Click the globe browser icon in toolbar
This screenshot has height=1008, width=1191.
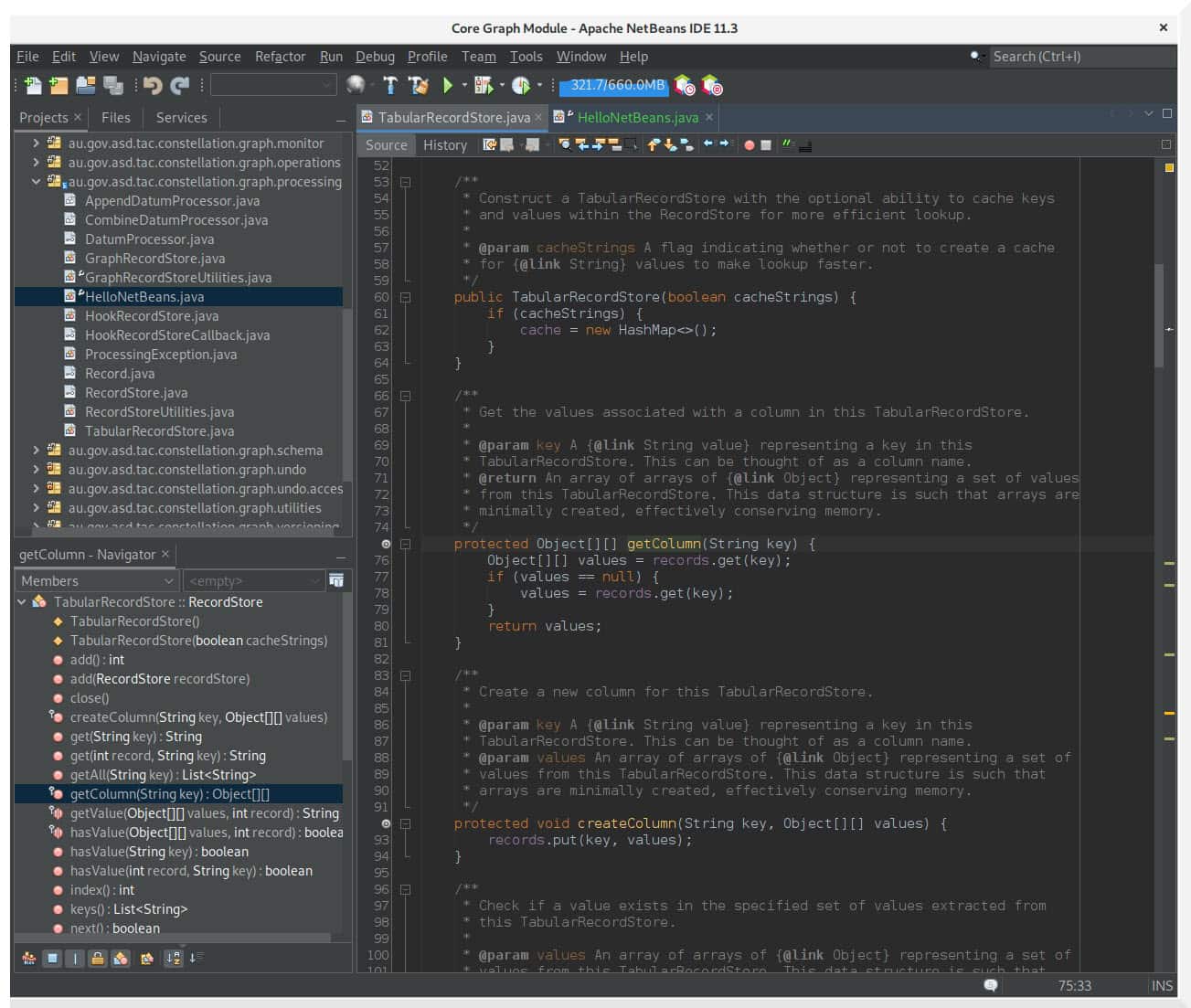tap(356, 85)
